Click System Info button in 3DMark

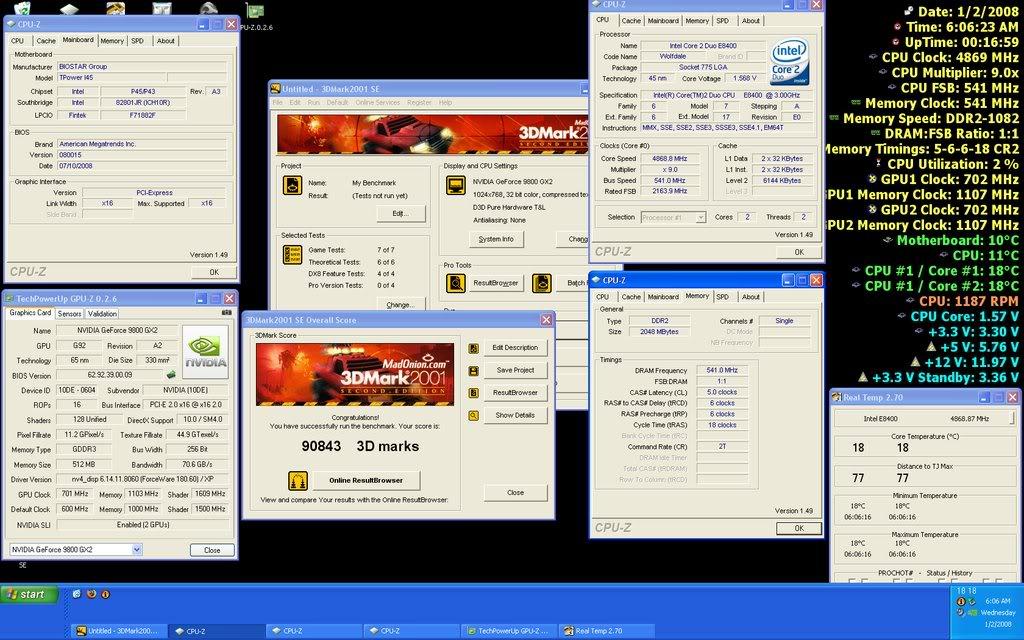click(x=496, y=239)
